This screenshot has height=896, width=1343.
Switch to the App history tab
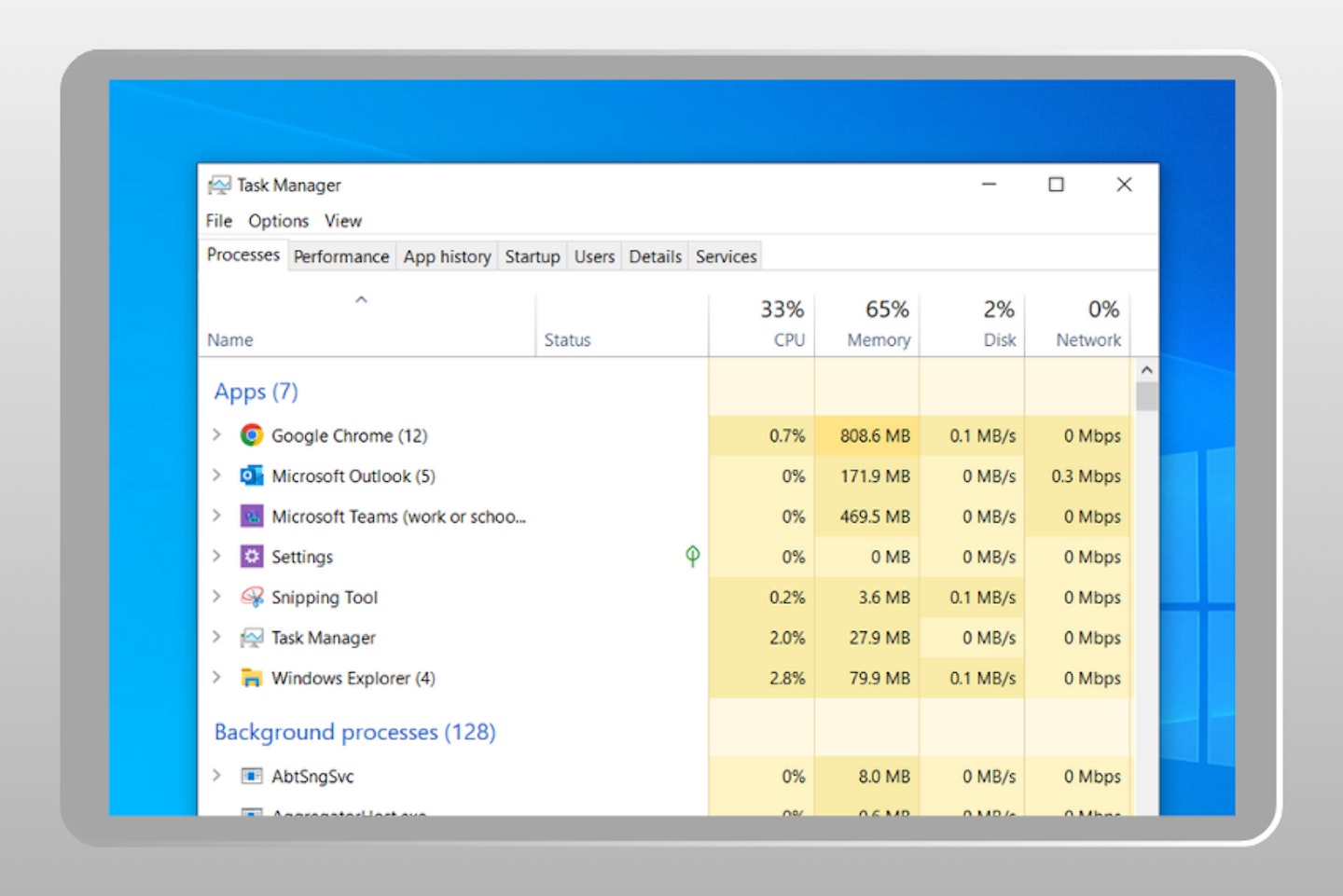coord(447,256)
